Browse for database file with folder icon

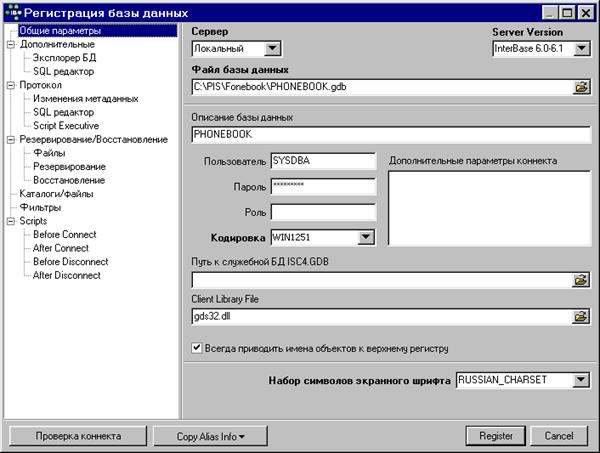pos(580,88)
